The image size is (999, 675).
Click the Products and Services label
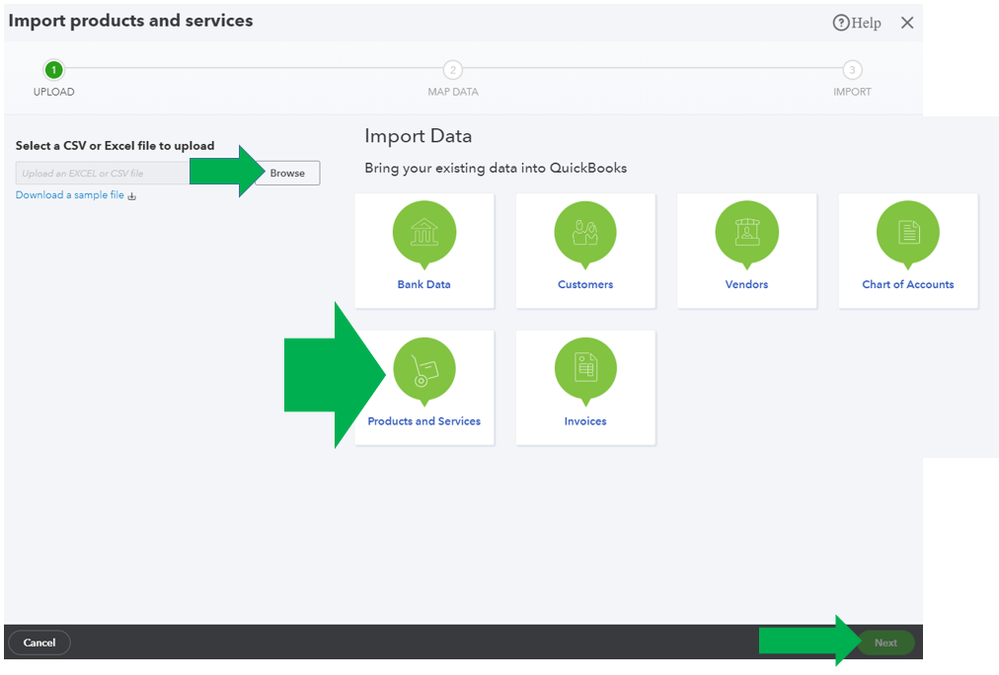[x=424, y=421]
